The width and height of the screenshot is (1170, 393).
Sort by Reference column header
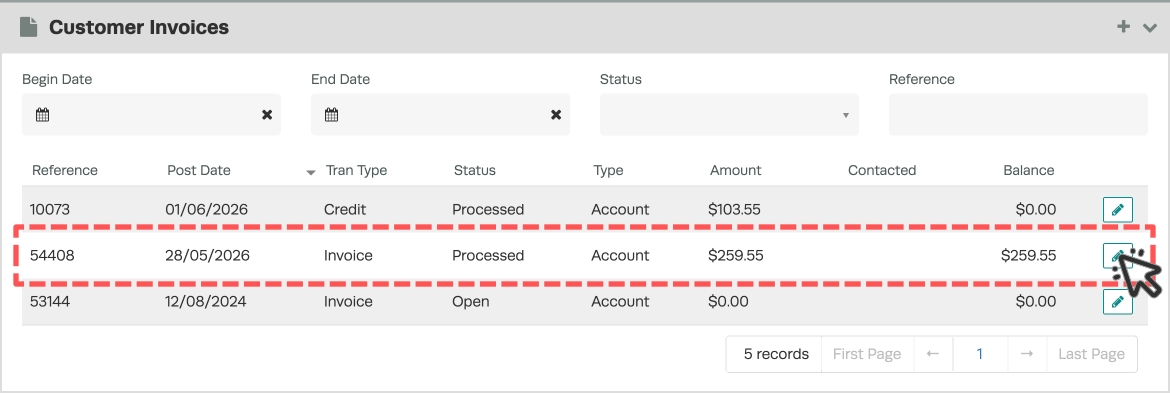point(65,170)
